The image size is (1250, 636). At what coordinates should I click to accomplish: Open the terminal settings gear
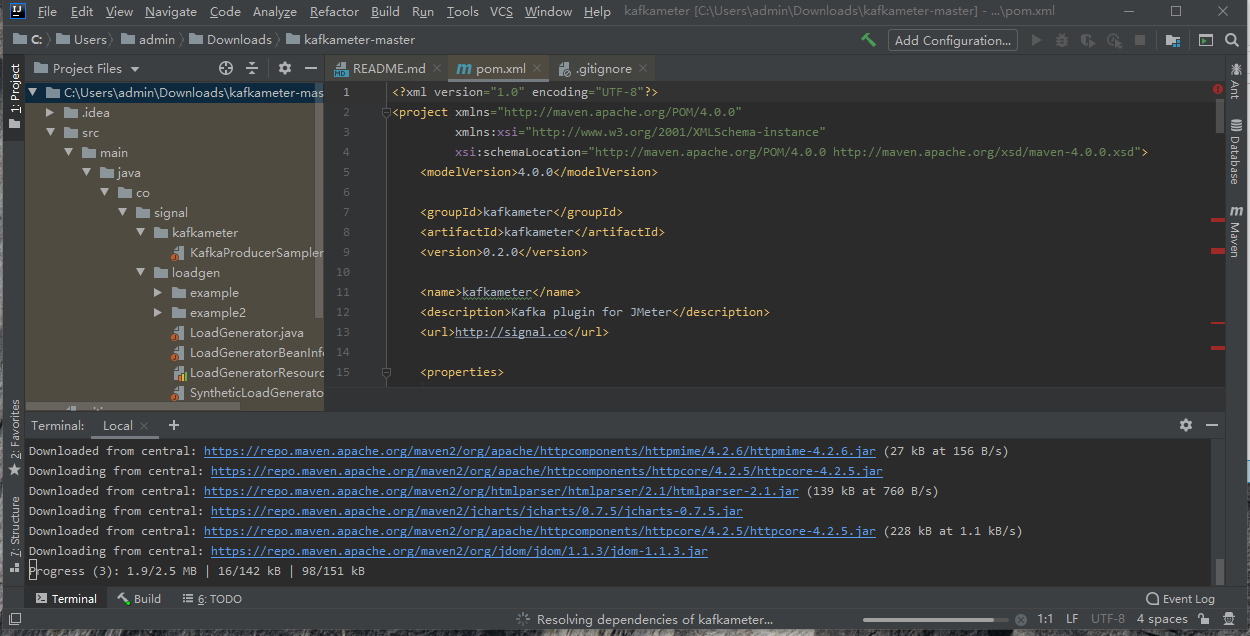[1186, 425]
